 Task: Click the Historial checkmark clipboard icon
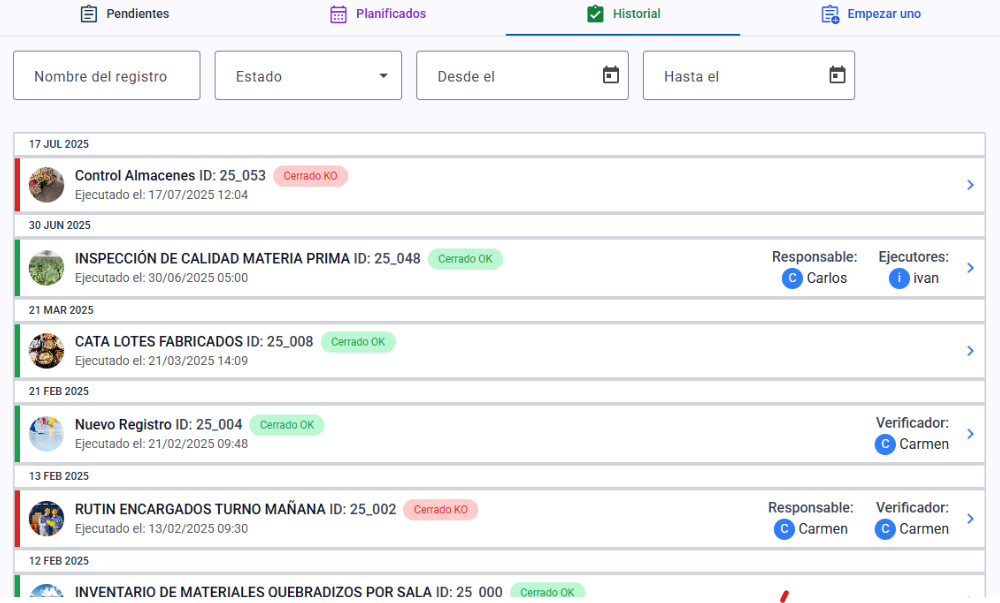pos(595,14)
